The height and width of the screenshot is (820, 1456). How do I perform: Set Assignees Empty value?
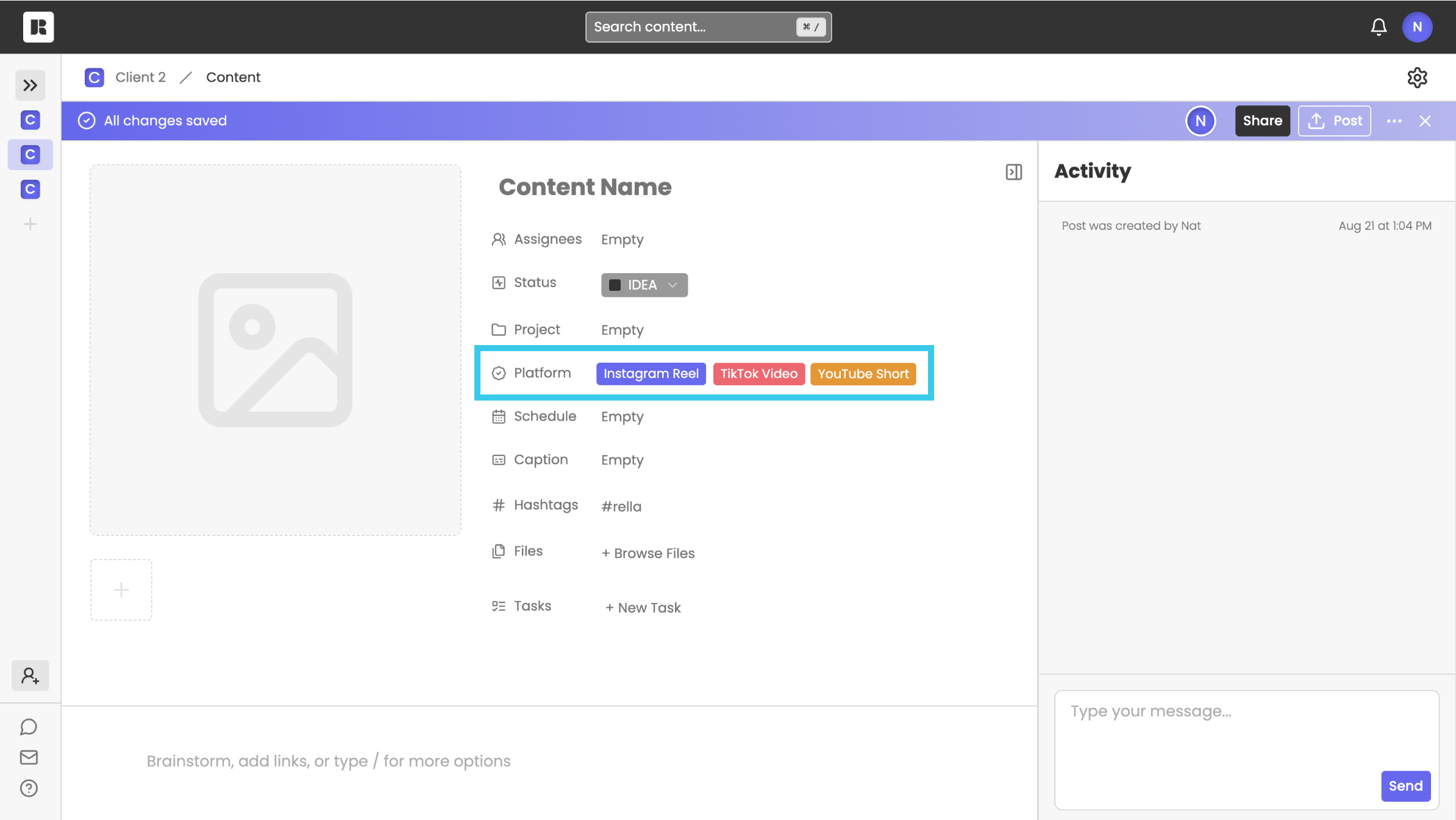coord(622,240)
